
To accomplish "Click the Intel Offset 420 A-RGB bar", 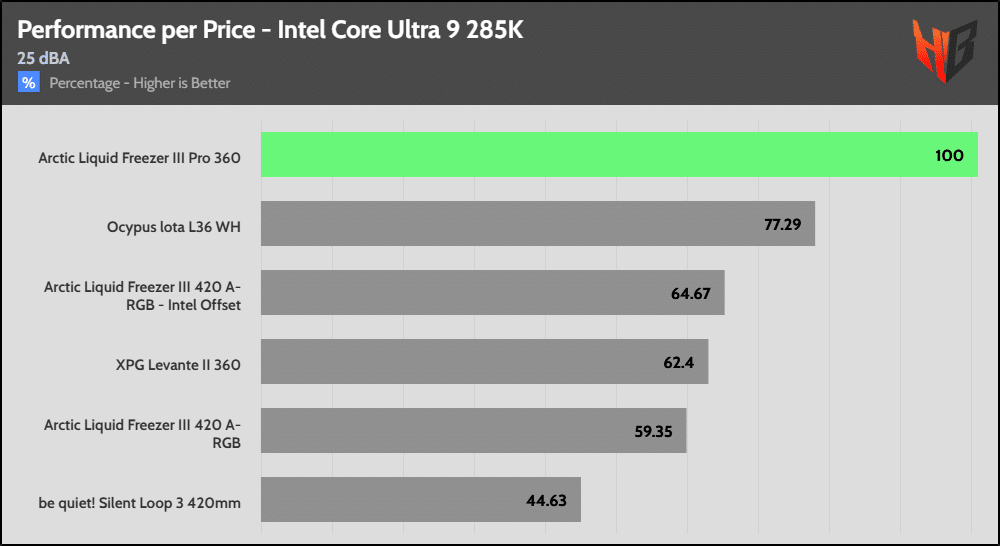I will point(480,293).
